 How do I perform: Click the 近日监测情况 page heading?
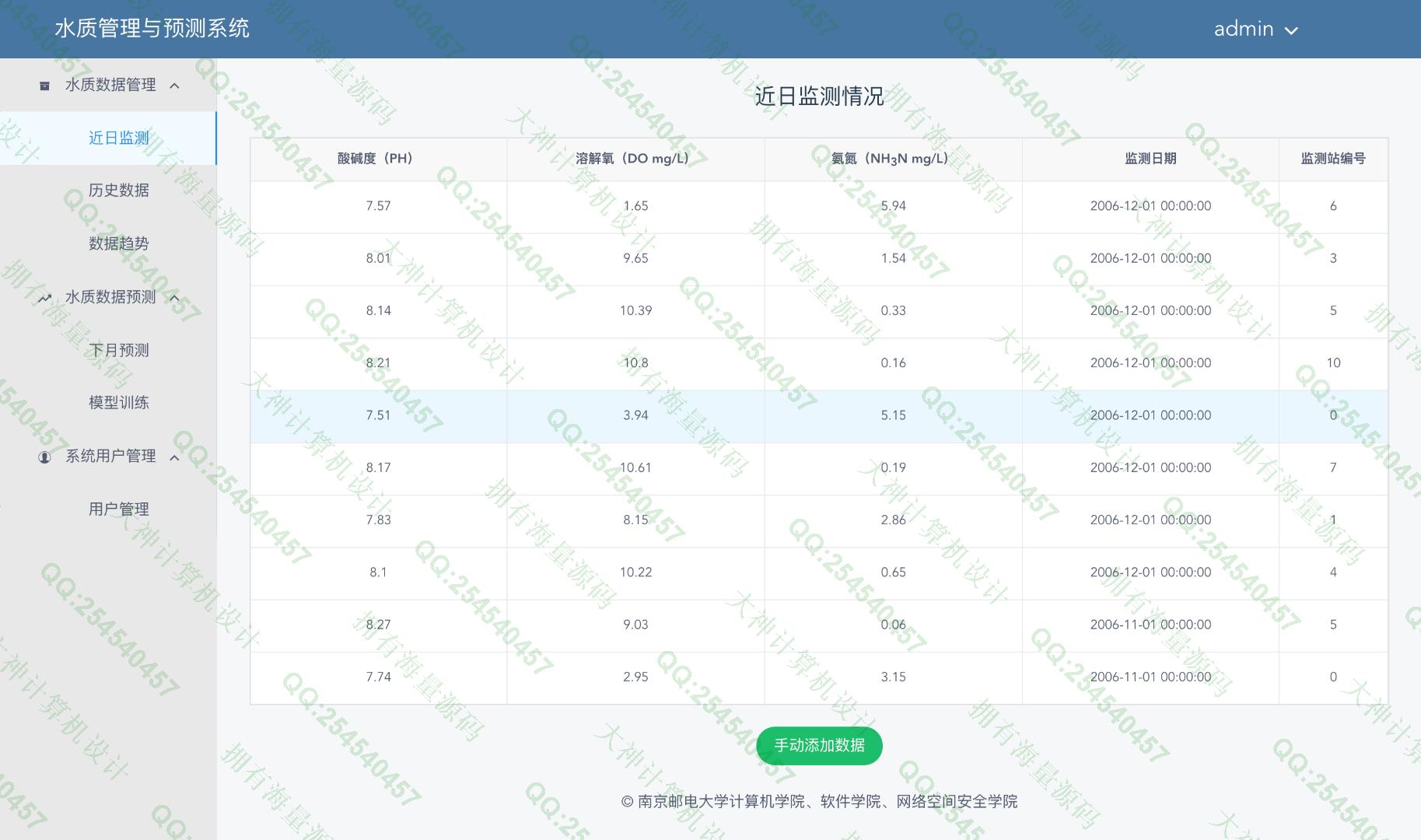pyautogui.click(x=819, y=96)
